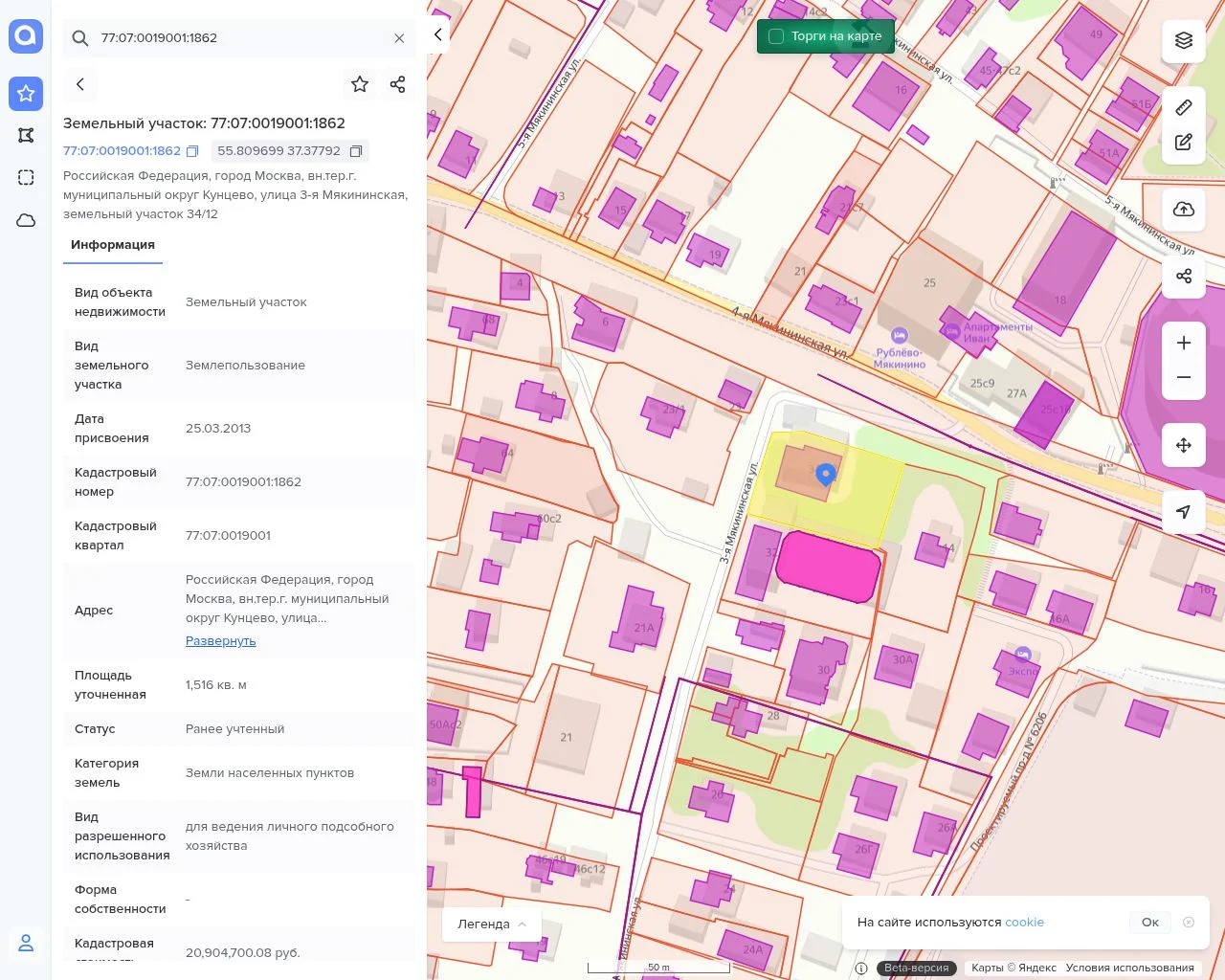Go back with the left arrow
The height and width of the screenshot is (980, 1225).
coord(80,84)
